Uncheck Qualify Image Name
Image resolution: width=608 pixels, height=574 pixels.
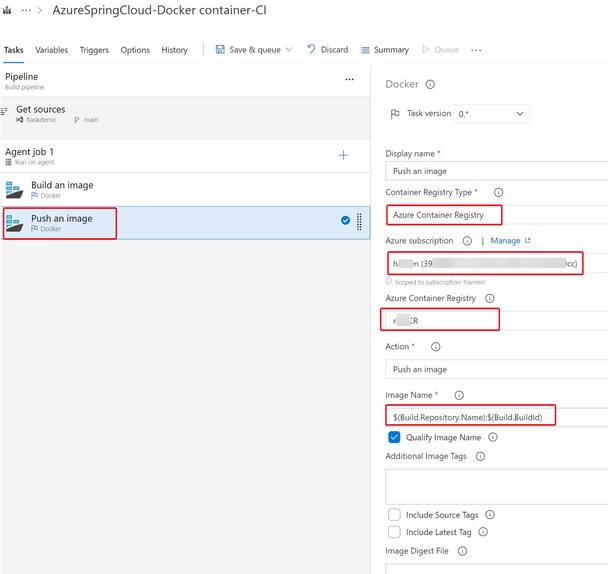(x=394, y=437)
